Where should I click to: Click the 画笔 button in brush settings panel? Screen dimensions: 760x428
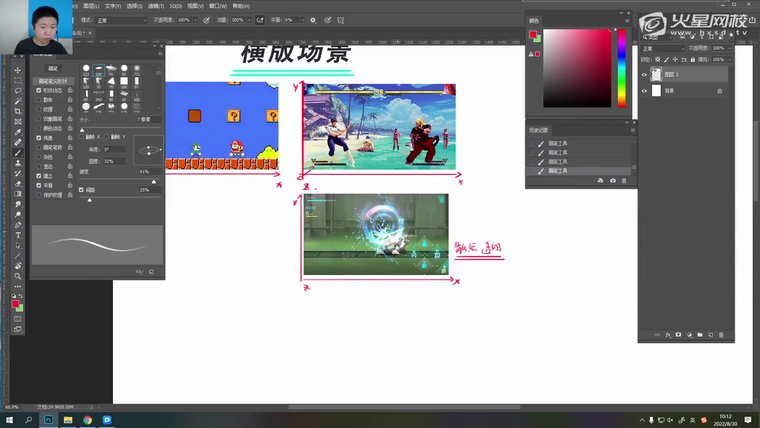(53, 69)
